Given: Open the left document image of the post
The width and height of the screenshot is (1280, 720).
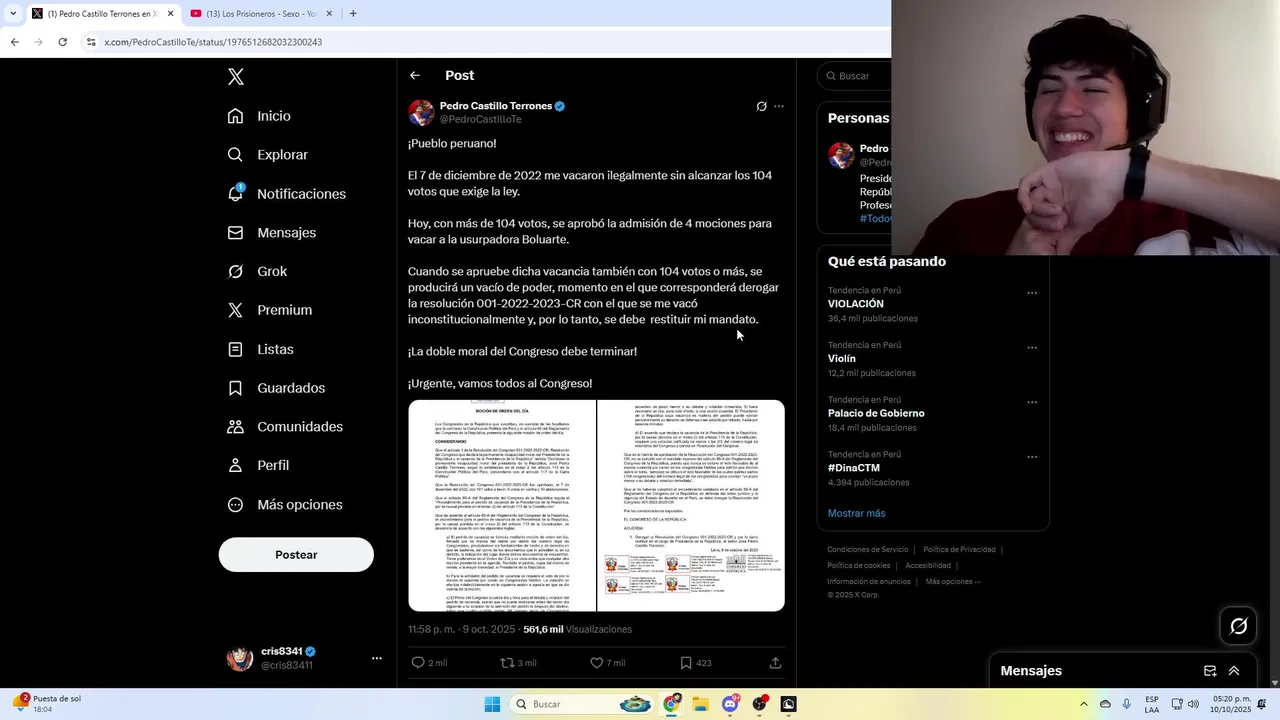Looking at the screenshot, I should [x=502, y=506].
